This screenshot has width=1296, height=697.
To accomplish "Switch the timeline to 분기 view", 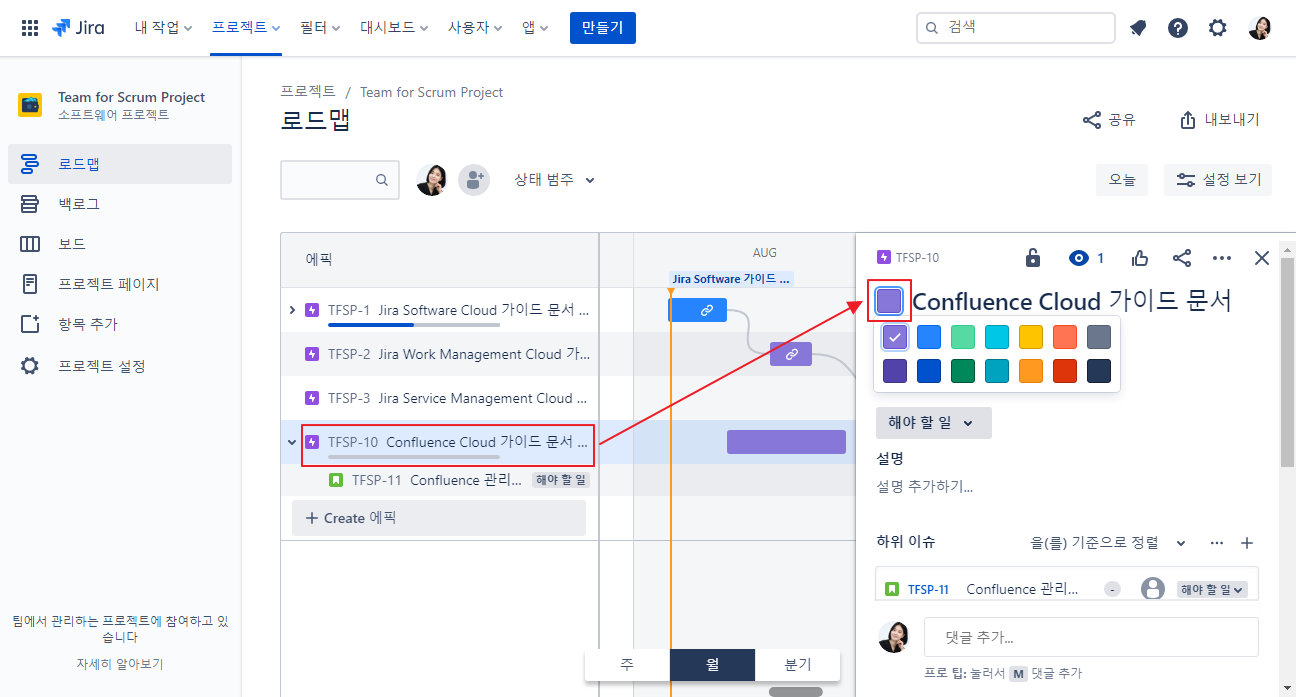I will (x=798, y=665).
